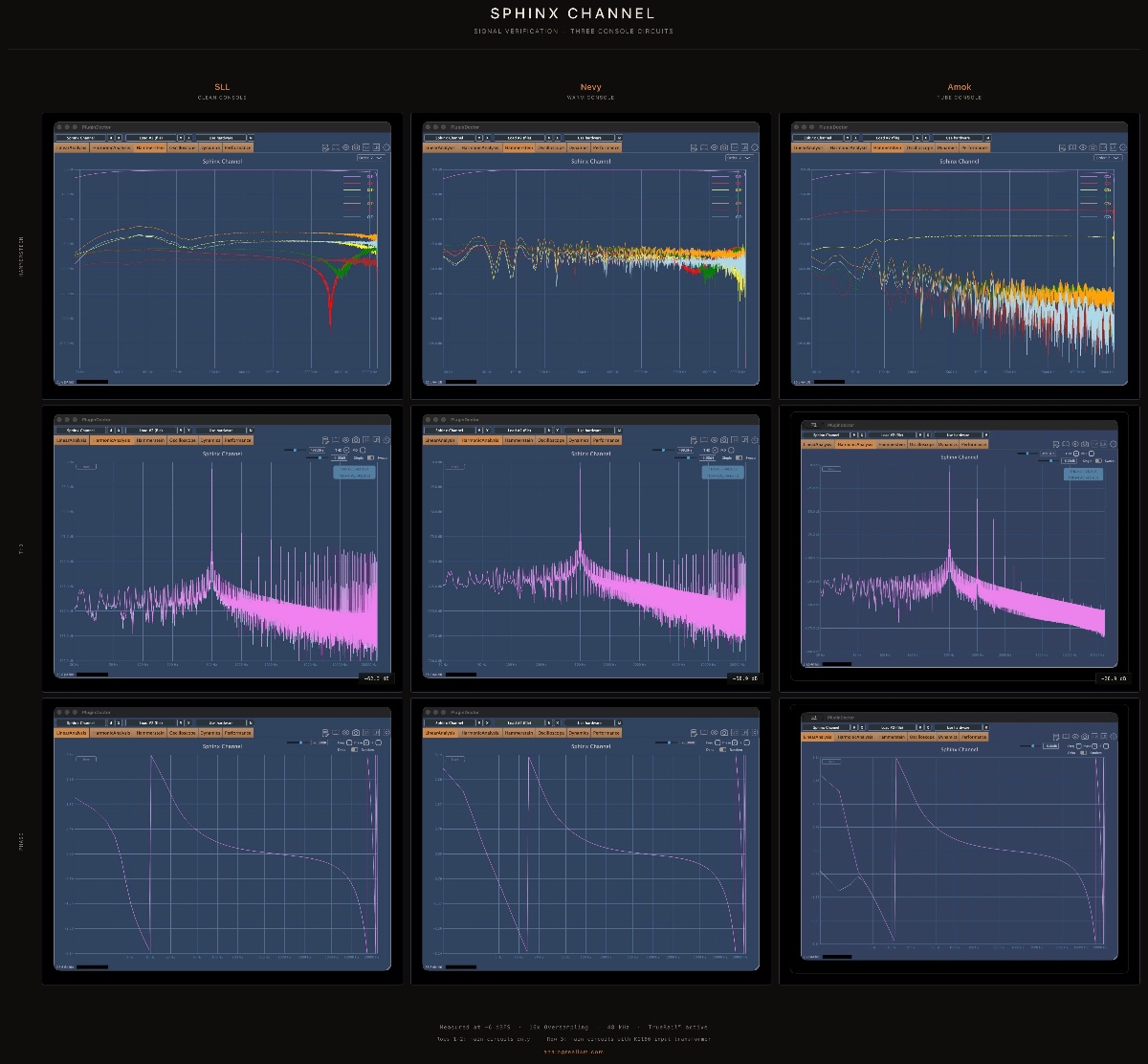Click the eye icon in SLL harmonic spectrum screenshot
The width and height of the screenshot is (1148, 1064).
(x=345, y=440)
